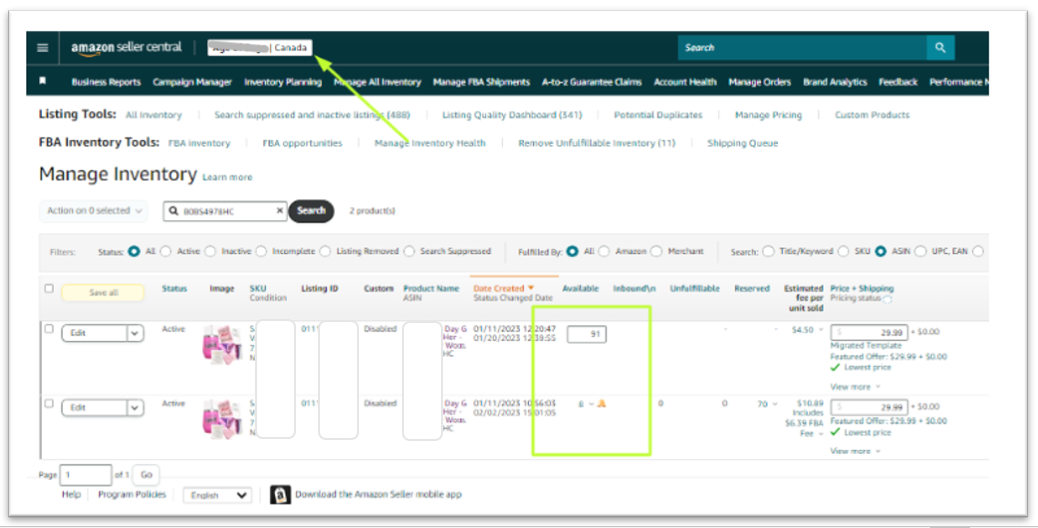
Task: Sort by Date Created column header
Action: coord(504,288)
